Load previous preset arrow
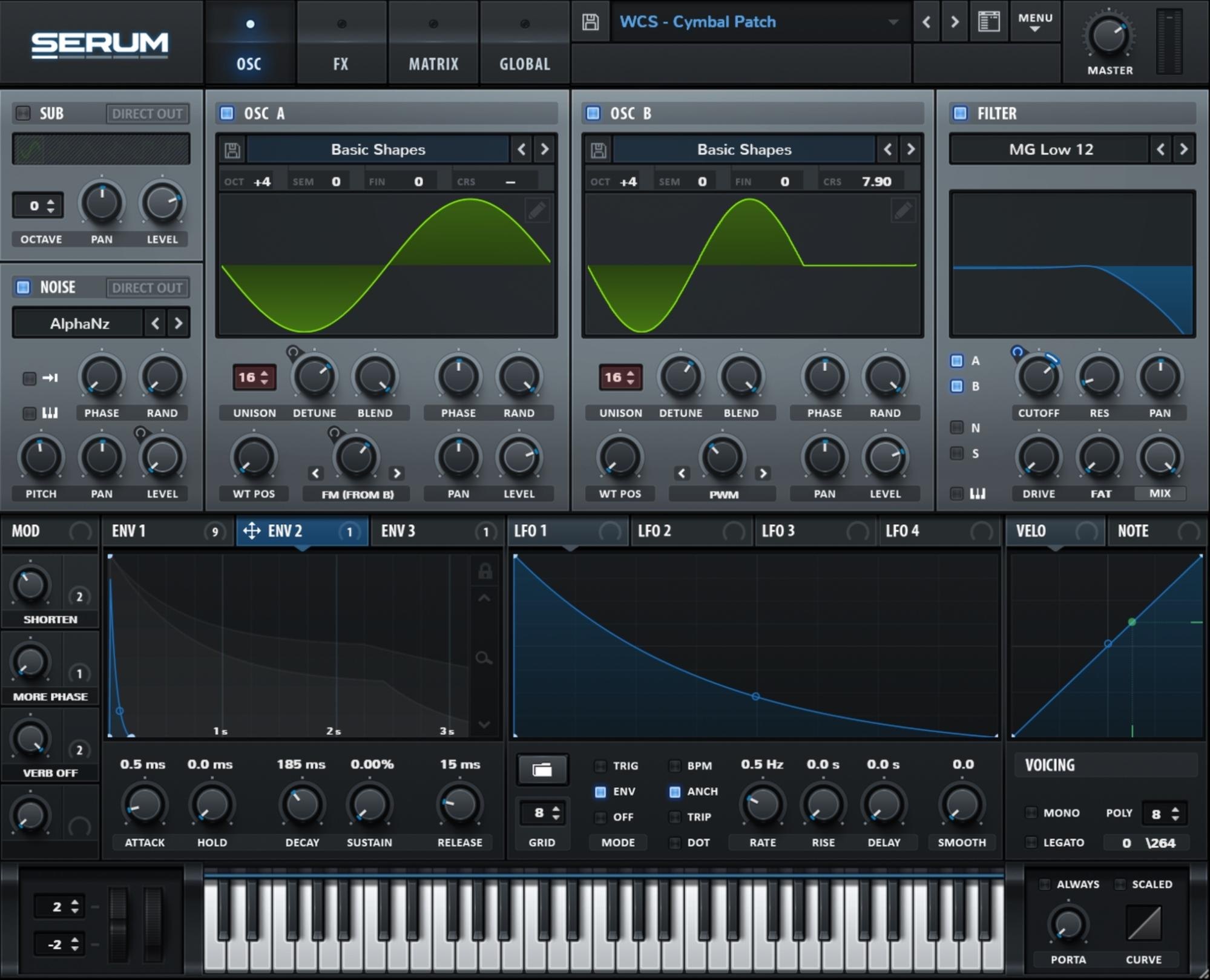This screenshot has height=980, width=1210. pos(926,22)
